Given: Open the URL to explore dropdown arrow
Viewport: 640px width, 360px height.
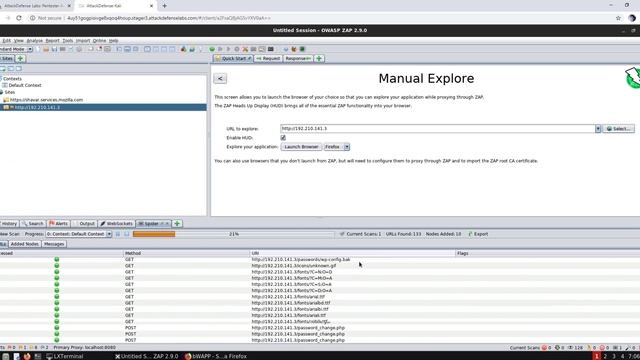Looking at the screenshot, I should point(598,129).
